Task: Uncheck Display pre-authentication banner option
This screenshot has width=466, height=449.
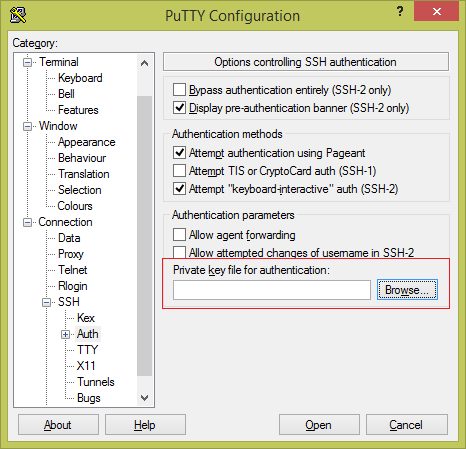Action: (x=179, y=108)
